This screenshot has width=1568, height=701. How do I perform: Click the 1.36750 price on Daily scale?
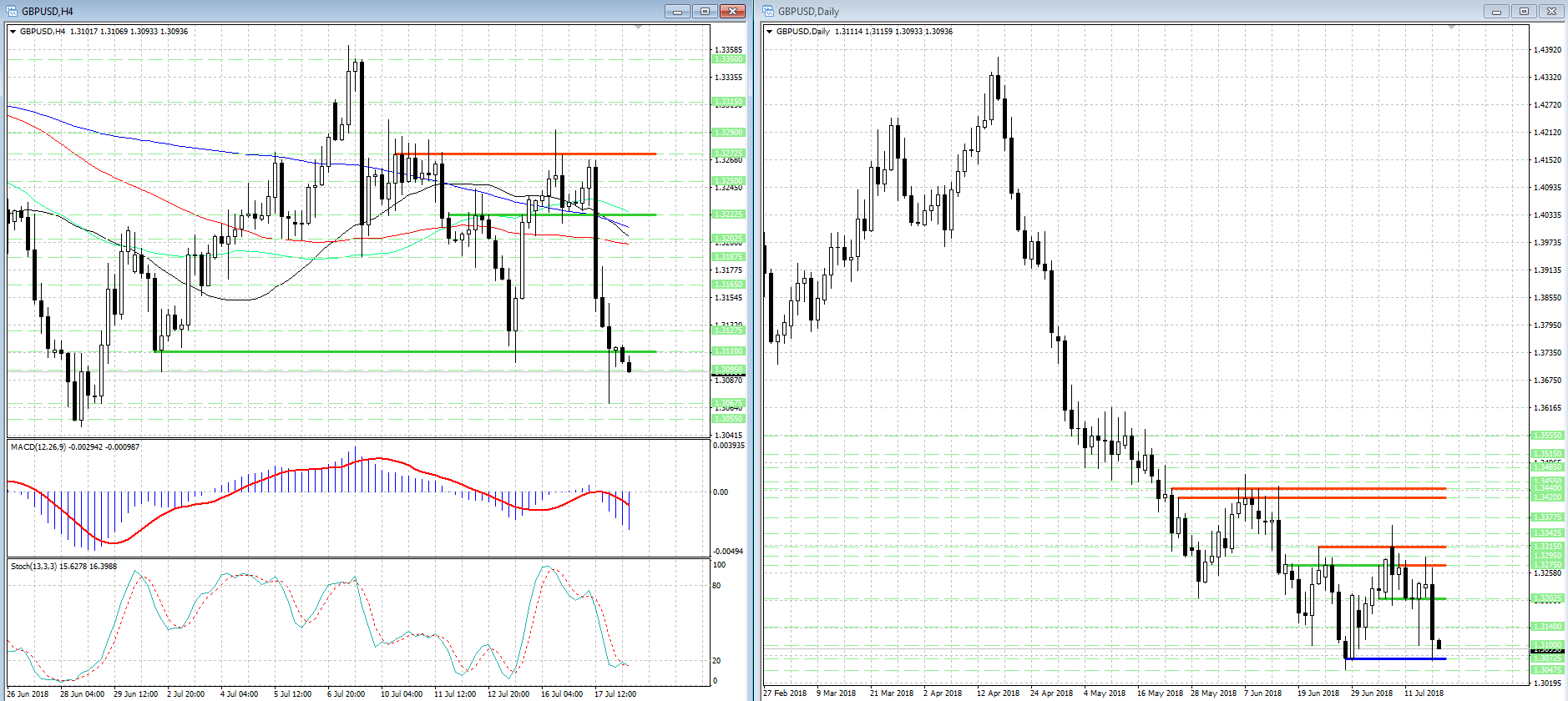1547,381
